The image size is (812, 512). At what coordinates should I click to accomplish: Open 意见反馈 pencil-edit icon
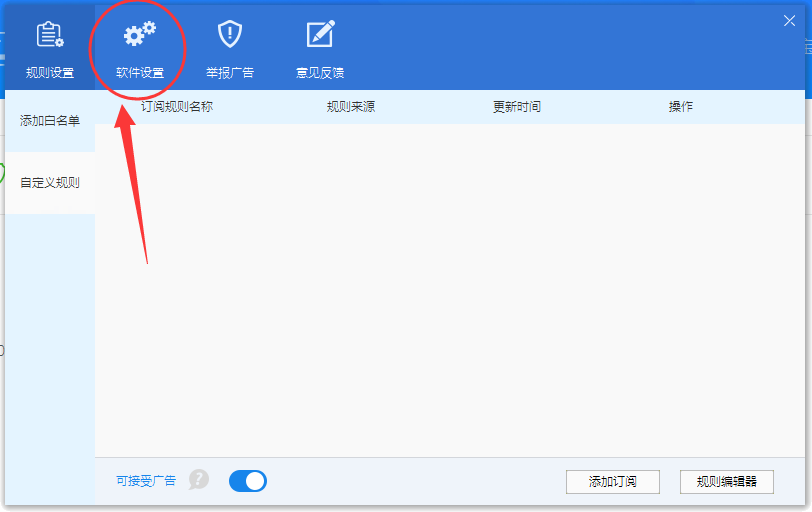(x=321, y=34)
